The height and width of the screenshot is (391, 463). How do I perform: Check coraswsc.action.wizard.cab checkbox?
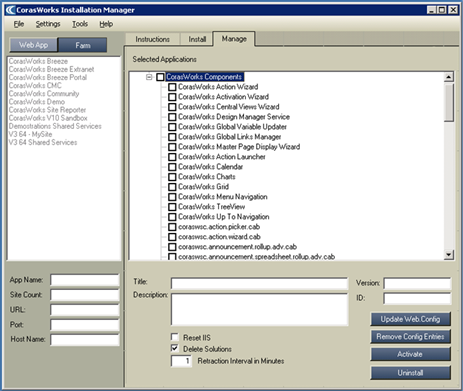point(172,237)
